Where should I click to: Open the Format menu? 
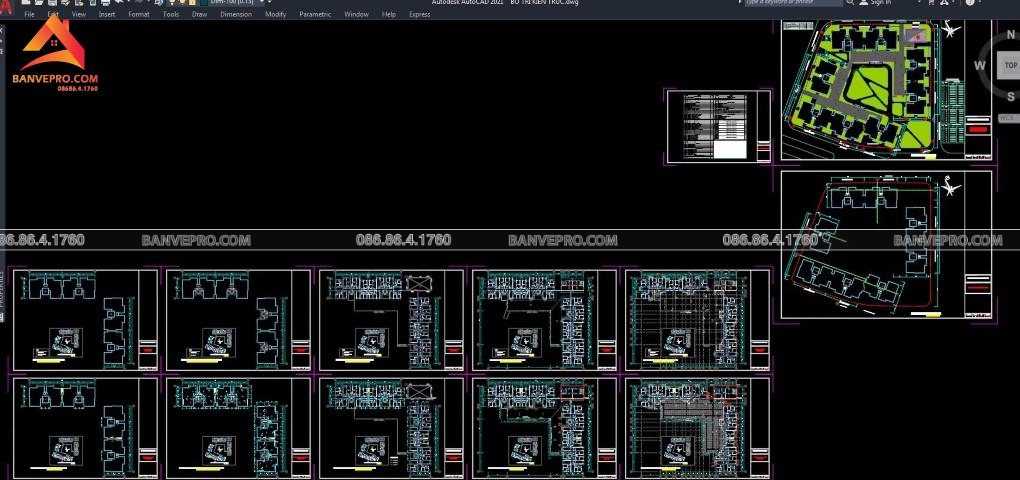click(x=139, y=14)
